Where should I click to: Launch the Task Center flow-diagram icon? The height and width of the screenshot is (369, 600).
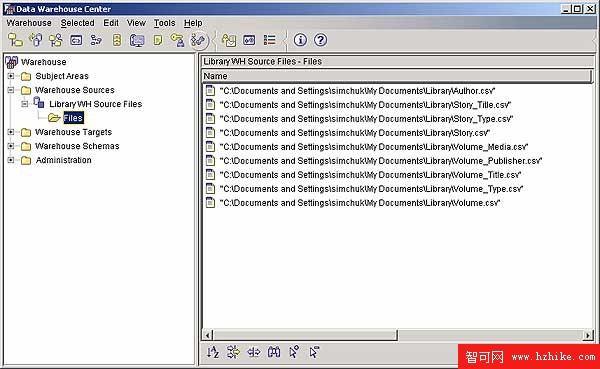[x=96, y=40]
